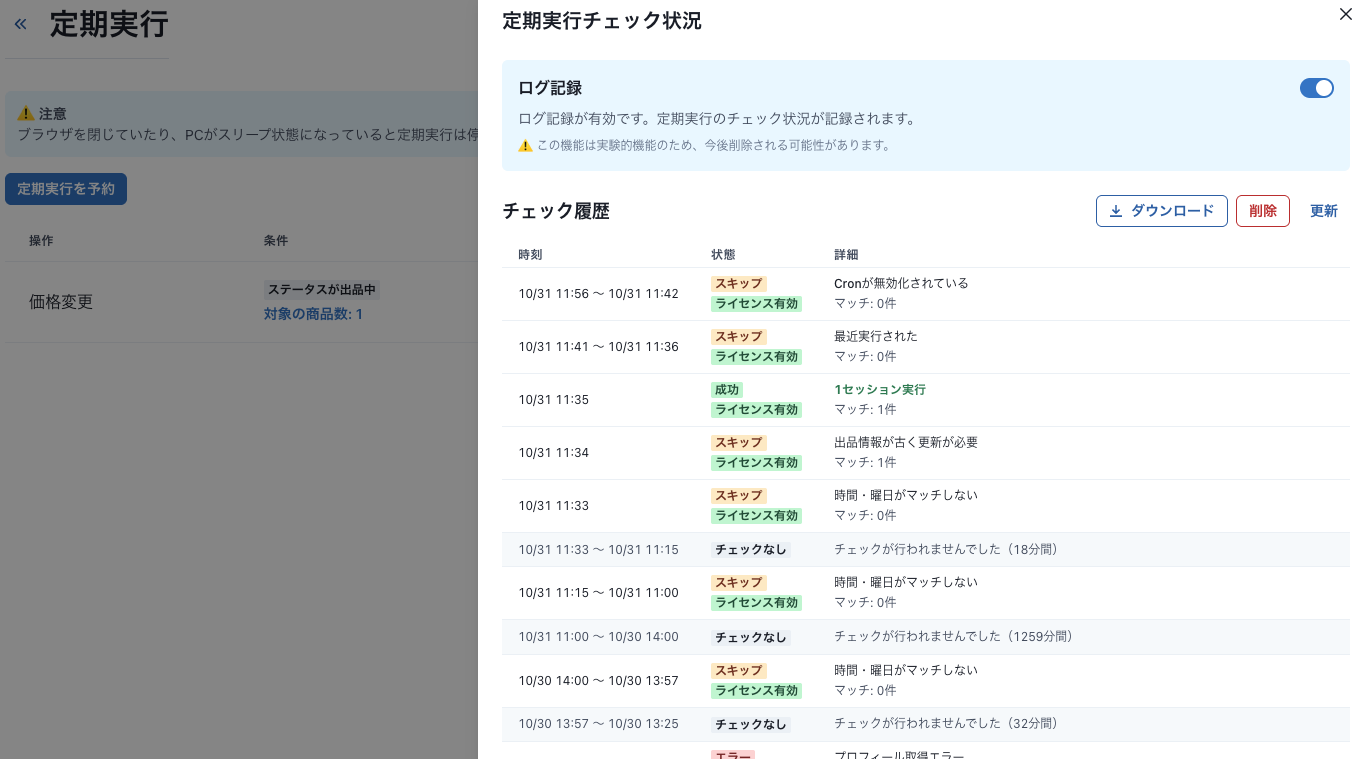Click the 定期実行を予約 button
1369x759 pixels.
(66, 189)
